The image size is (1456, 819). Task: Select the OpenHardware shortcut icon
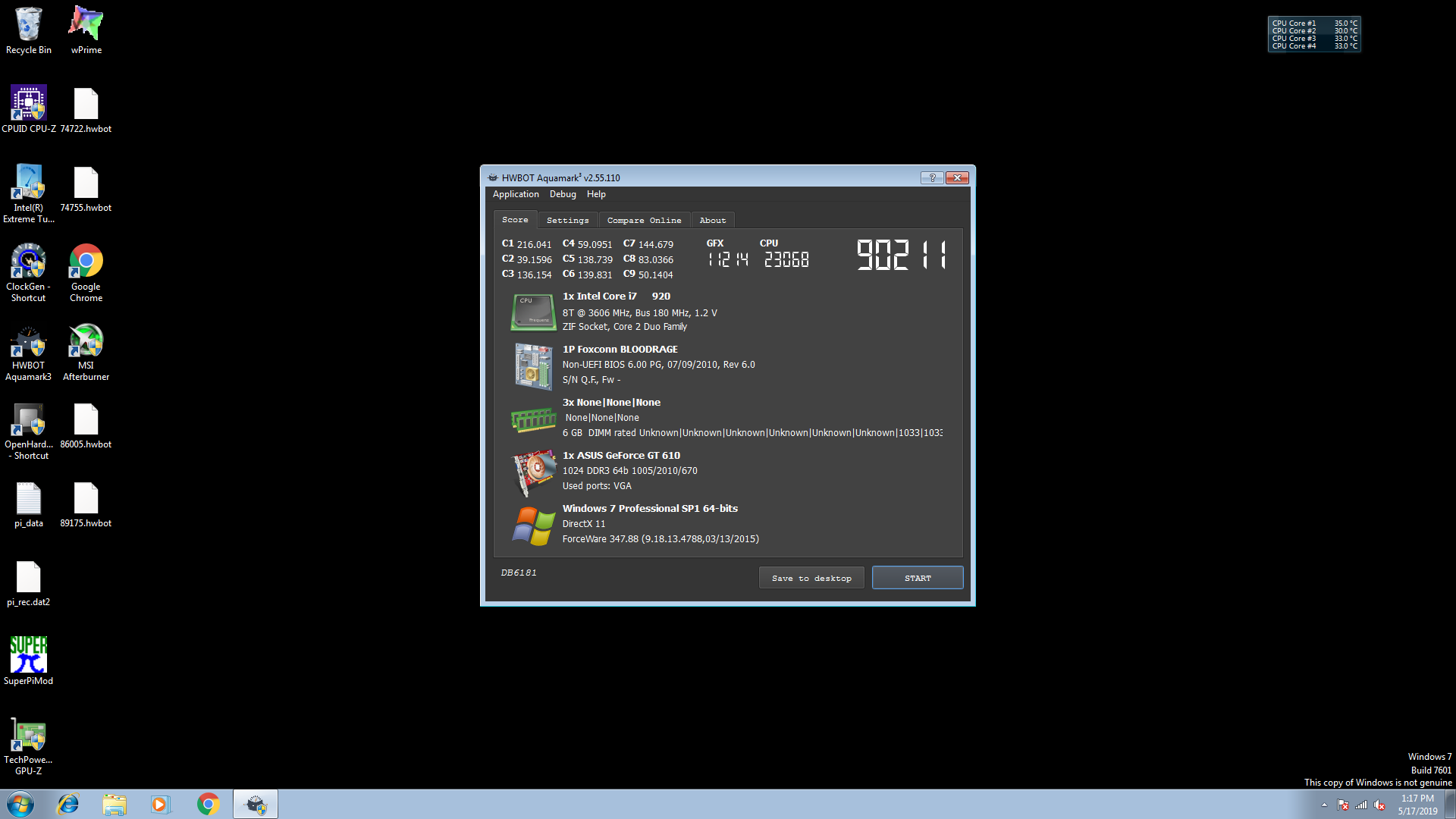coord(29,431)
